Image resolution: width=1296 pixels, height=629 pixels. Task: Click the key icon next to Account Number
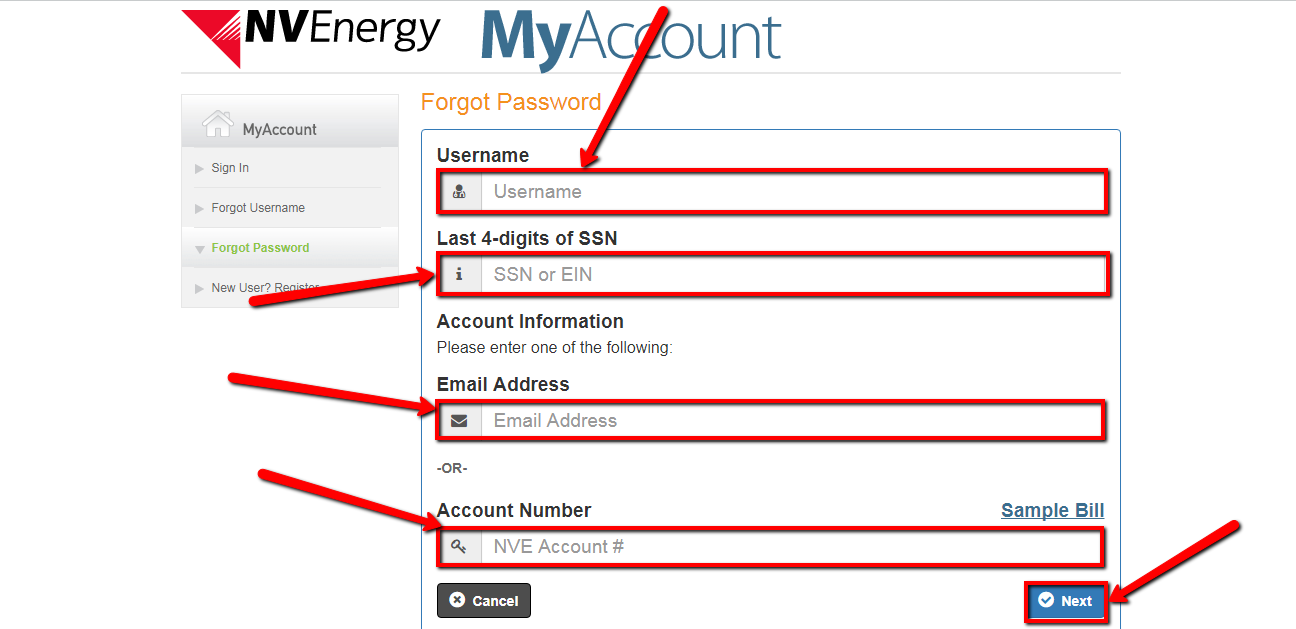[x=460, y=547]
